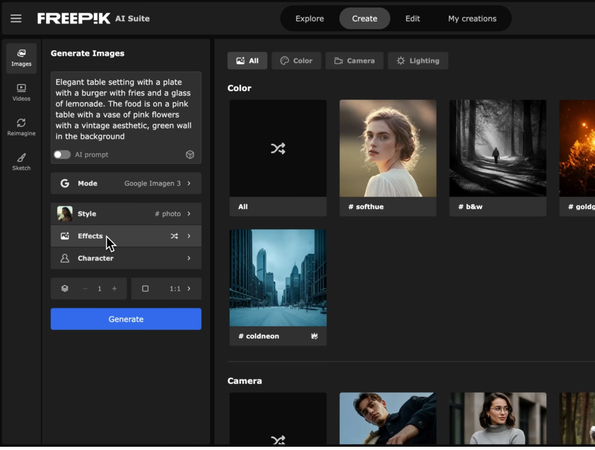
Task: Click the shuffle icon in Effects row
Action: click(174, 236)
